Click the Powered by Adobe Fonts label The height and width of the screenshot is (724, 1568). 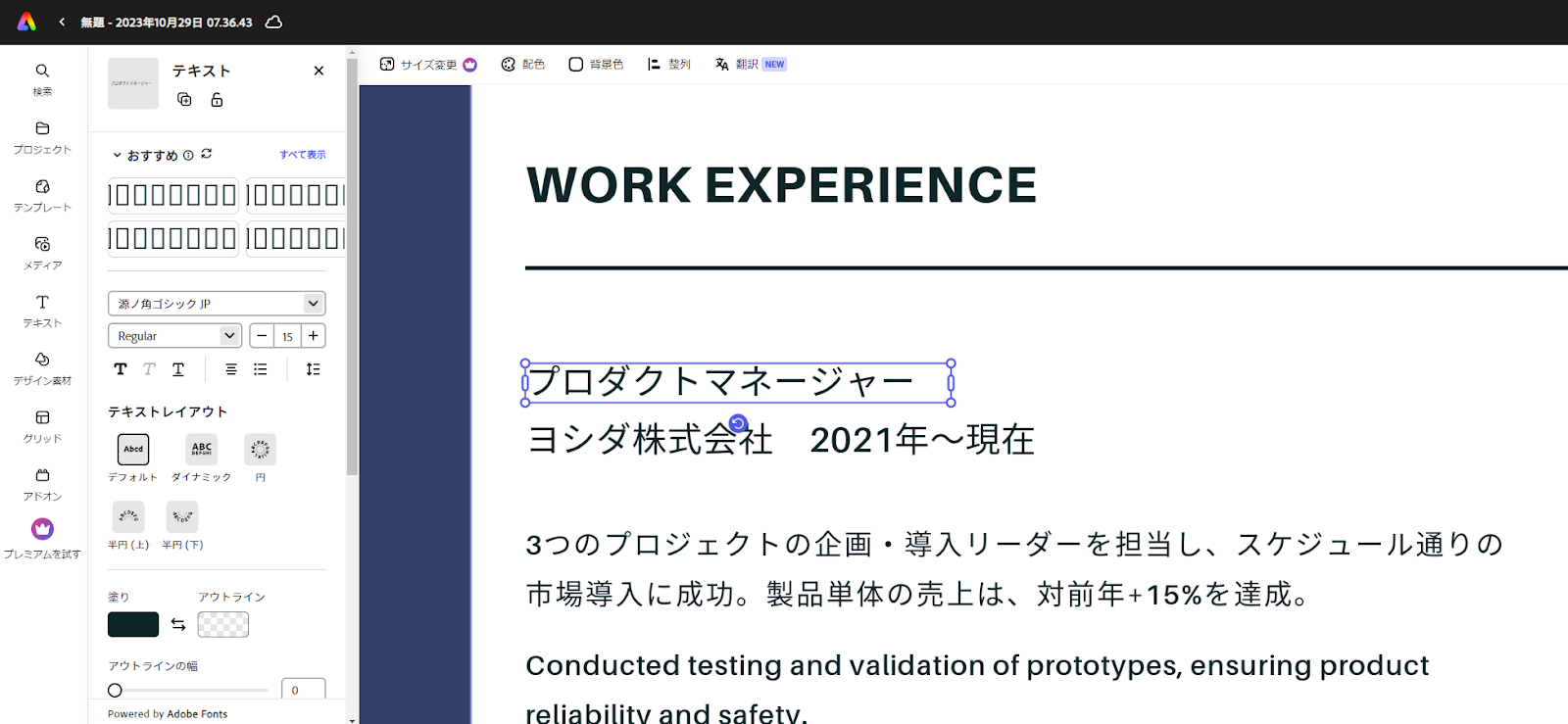coord(168,714)
